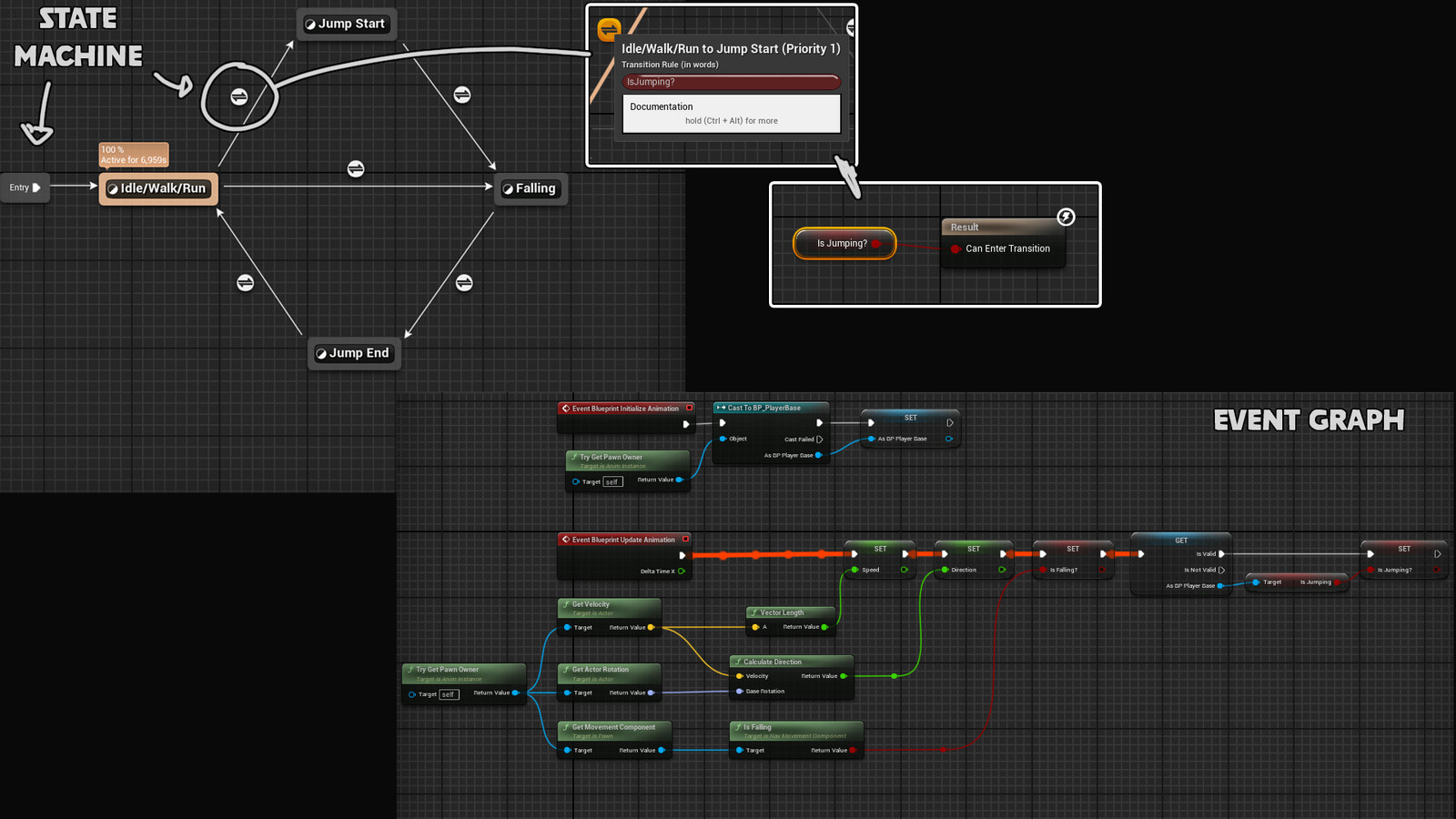
Task: Click the Get Actor Rotation Return Value pin
Action: 651,693
